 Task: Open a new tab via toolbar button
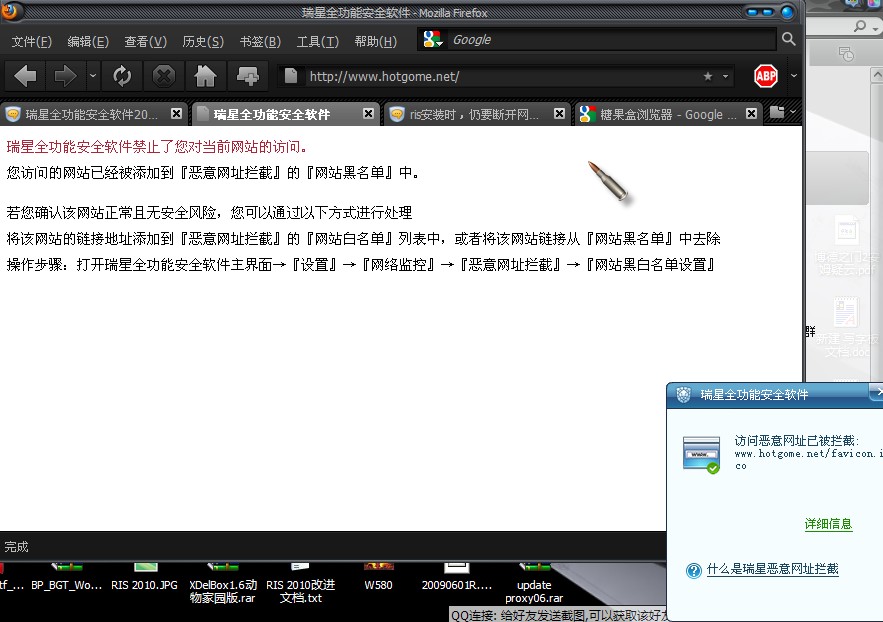point(248,76)
